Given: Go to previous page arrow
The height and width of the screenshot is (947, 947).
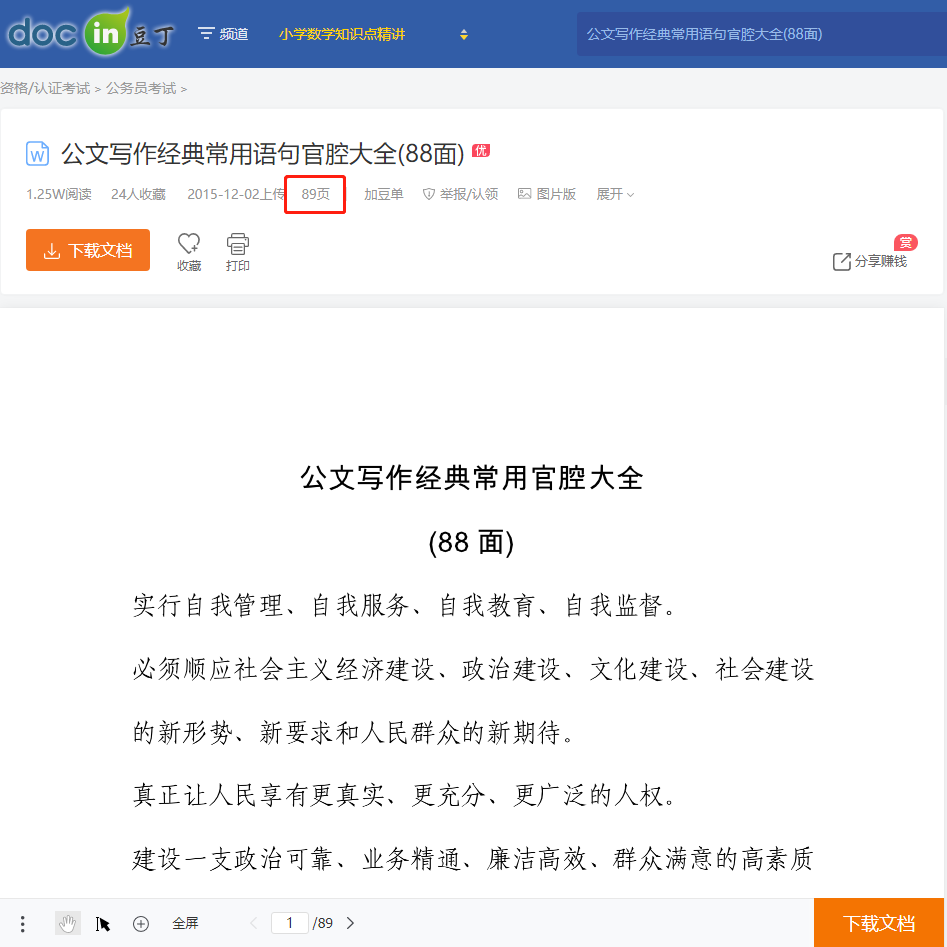Looking at the screenshot, I should [254, 923].
